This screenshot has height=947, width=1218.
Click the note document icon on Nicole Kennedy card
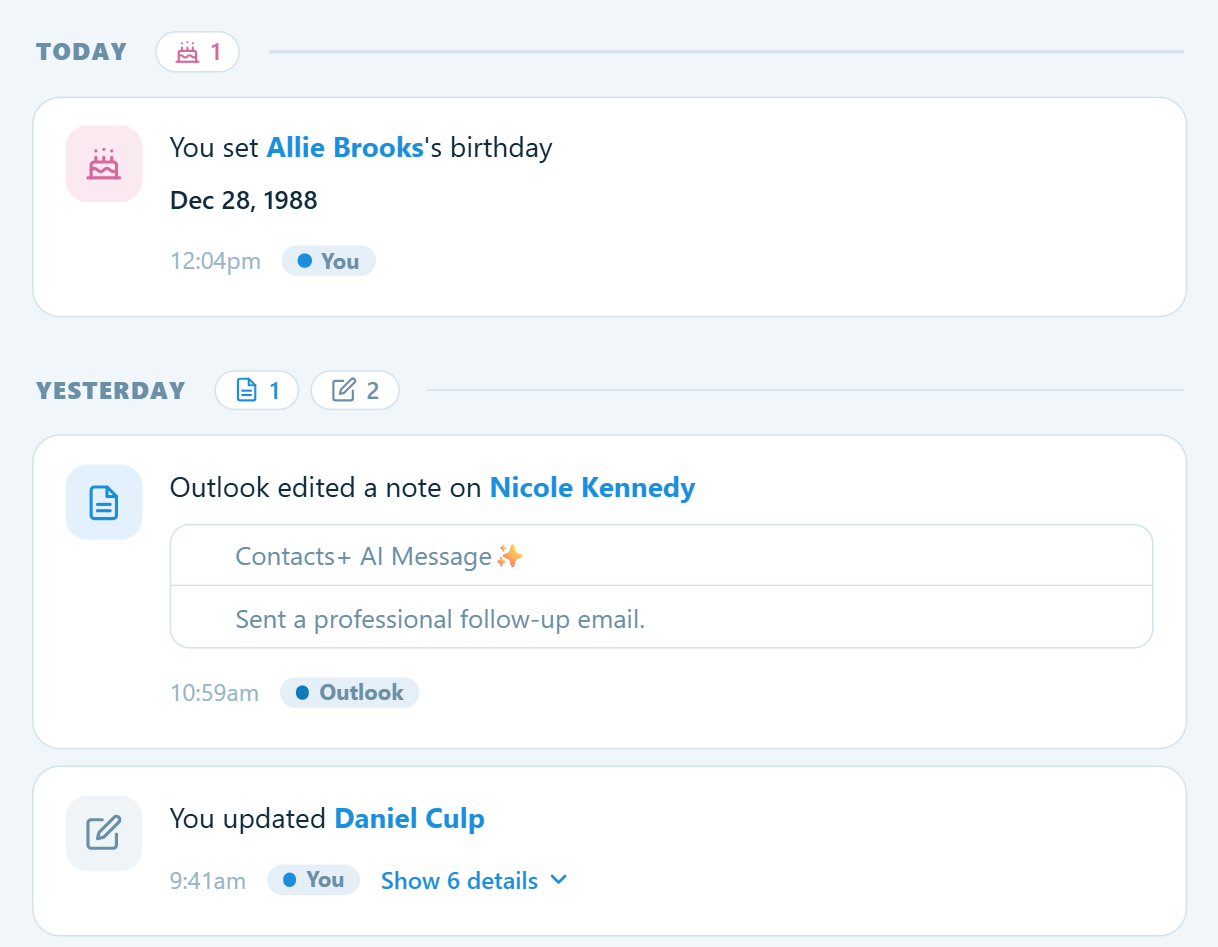coord(104,502)
